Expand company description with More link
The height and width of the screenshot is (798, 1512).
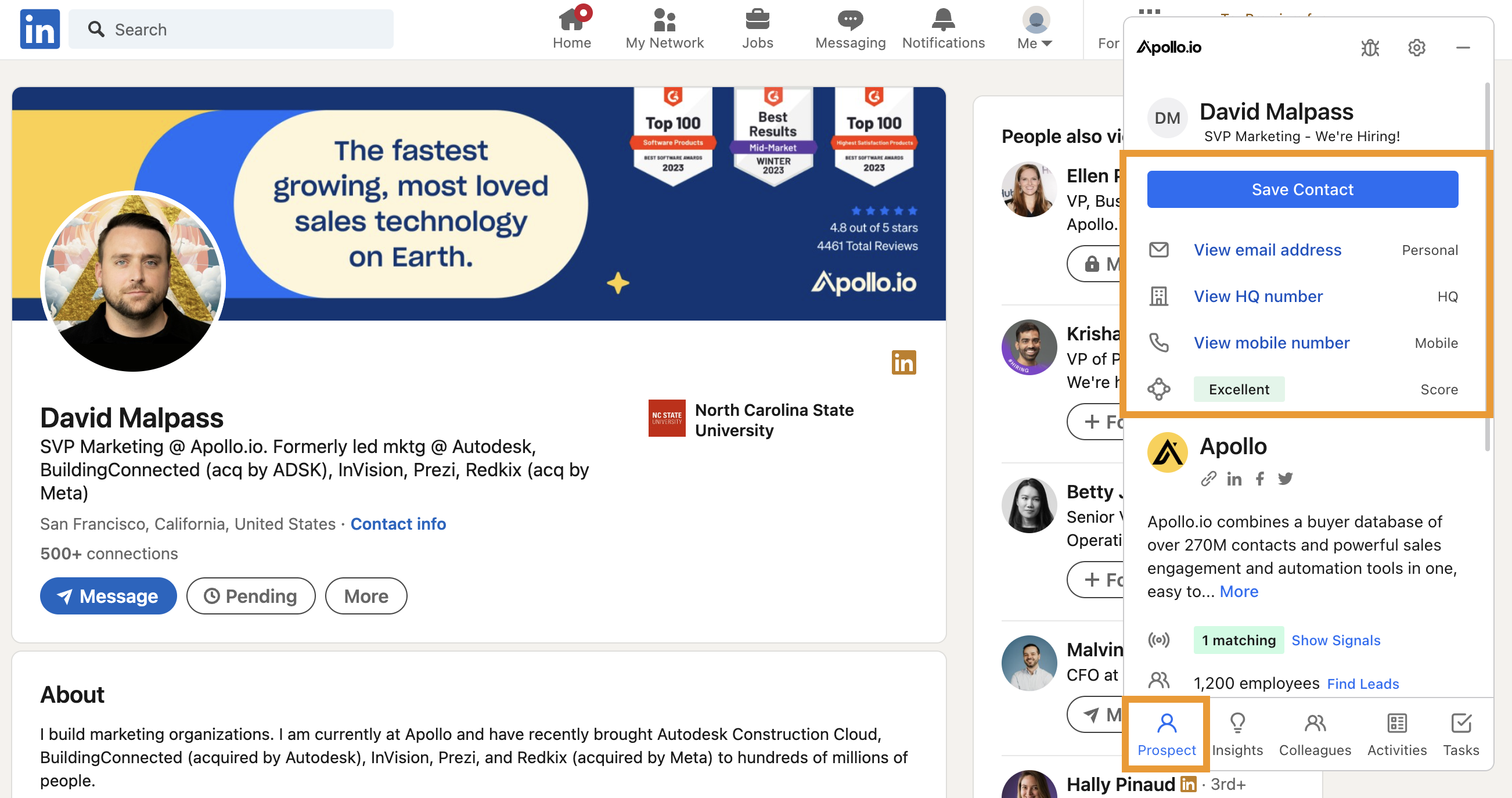1239,591
